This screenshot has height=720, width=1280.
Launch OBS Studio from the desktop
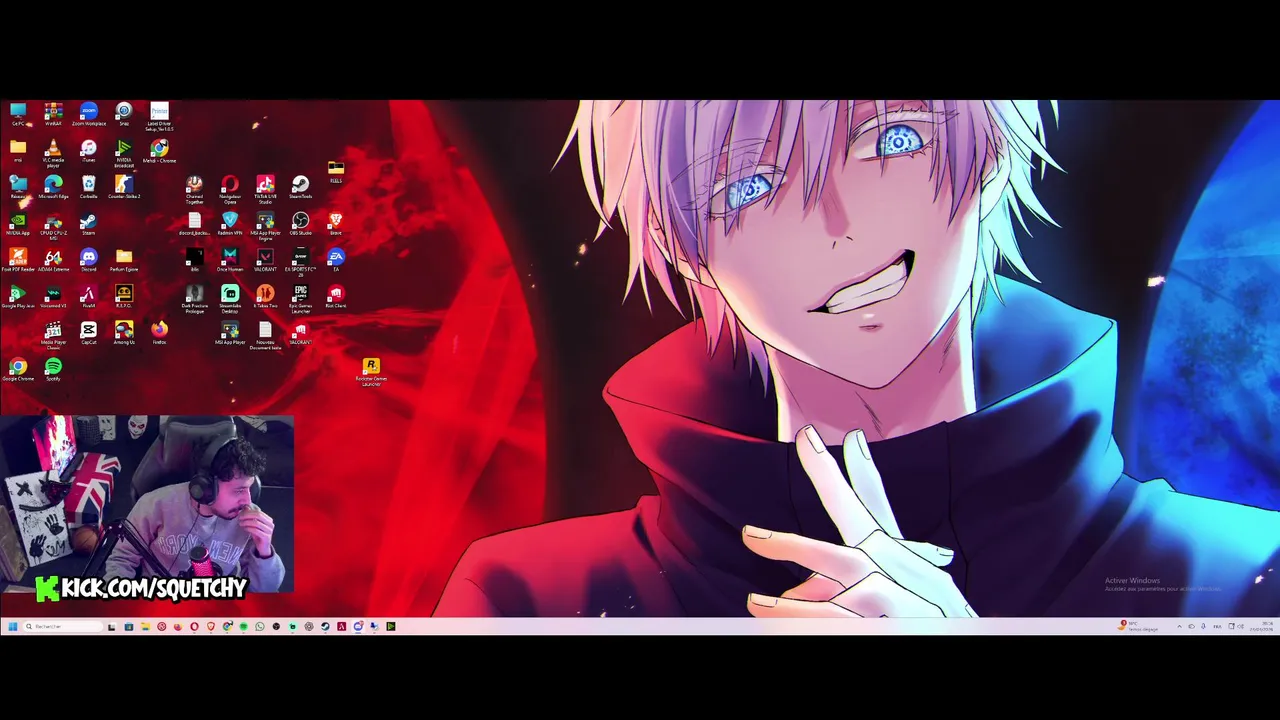300,224
